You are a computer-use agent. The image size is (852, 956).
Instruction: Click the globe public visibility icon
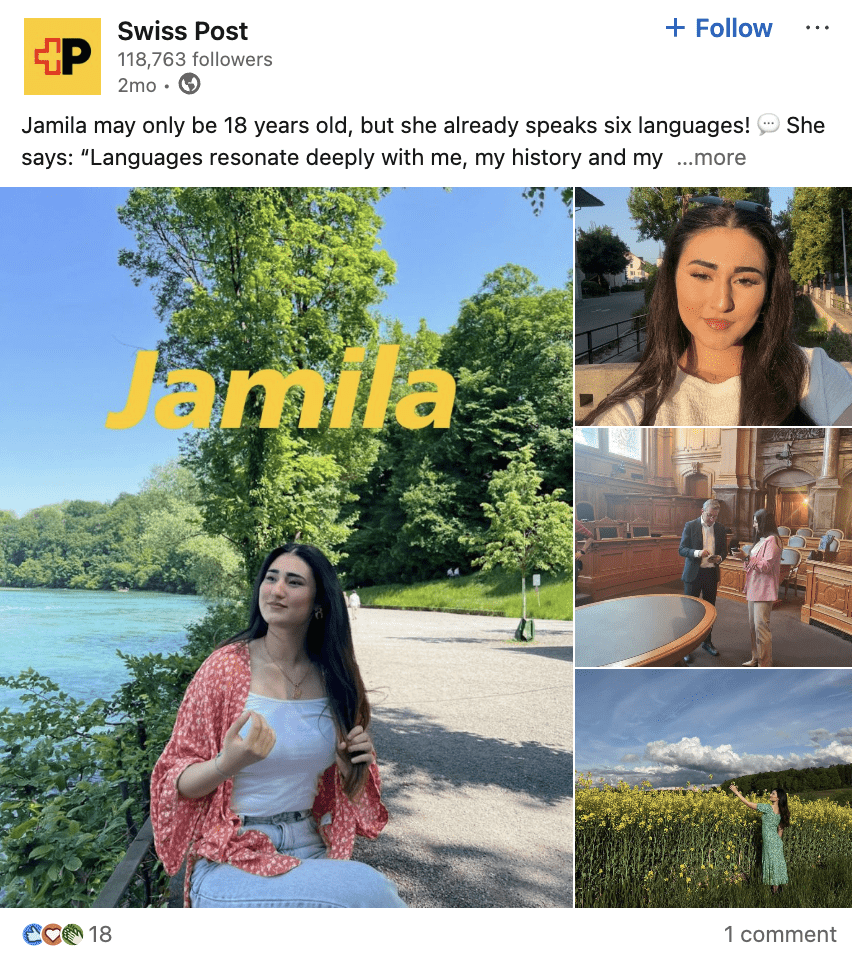[x=189, y=84]
